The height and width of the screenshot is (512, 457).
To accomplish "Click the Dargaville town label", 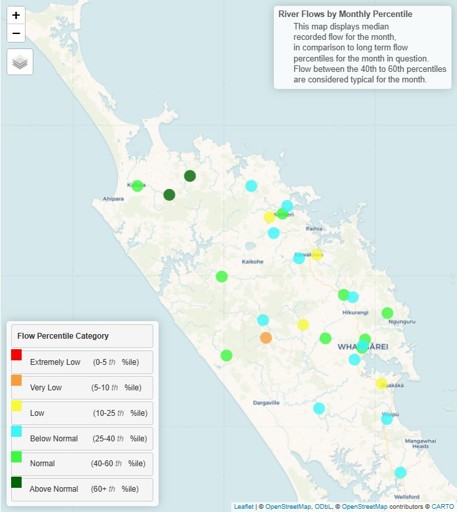I will (x=266, y=403).
